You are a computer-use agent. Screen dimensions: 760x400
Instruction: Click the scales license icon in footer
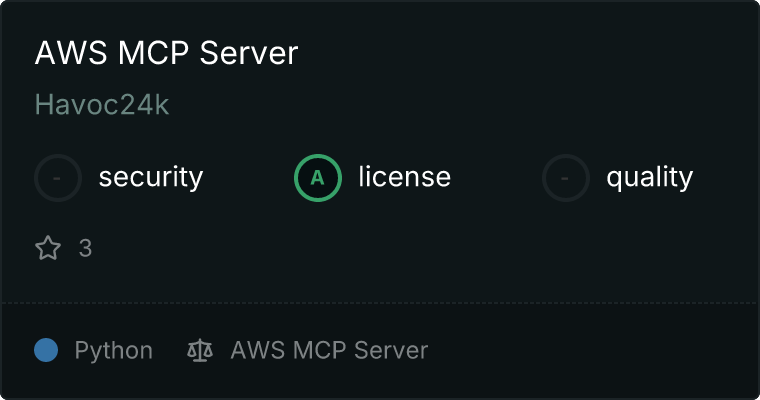tap(200, 351)
